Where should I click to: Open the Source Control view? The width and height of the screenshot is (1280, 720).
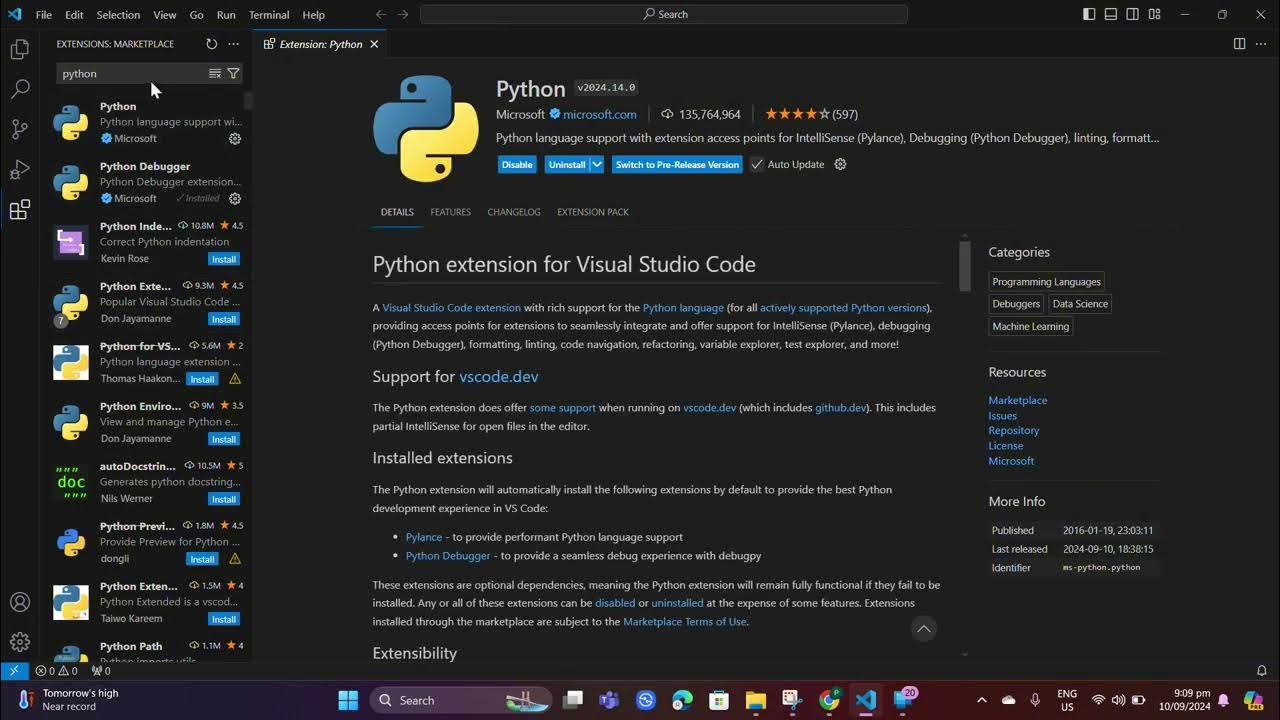pos(19,129)
